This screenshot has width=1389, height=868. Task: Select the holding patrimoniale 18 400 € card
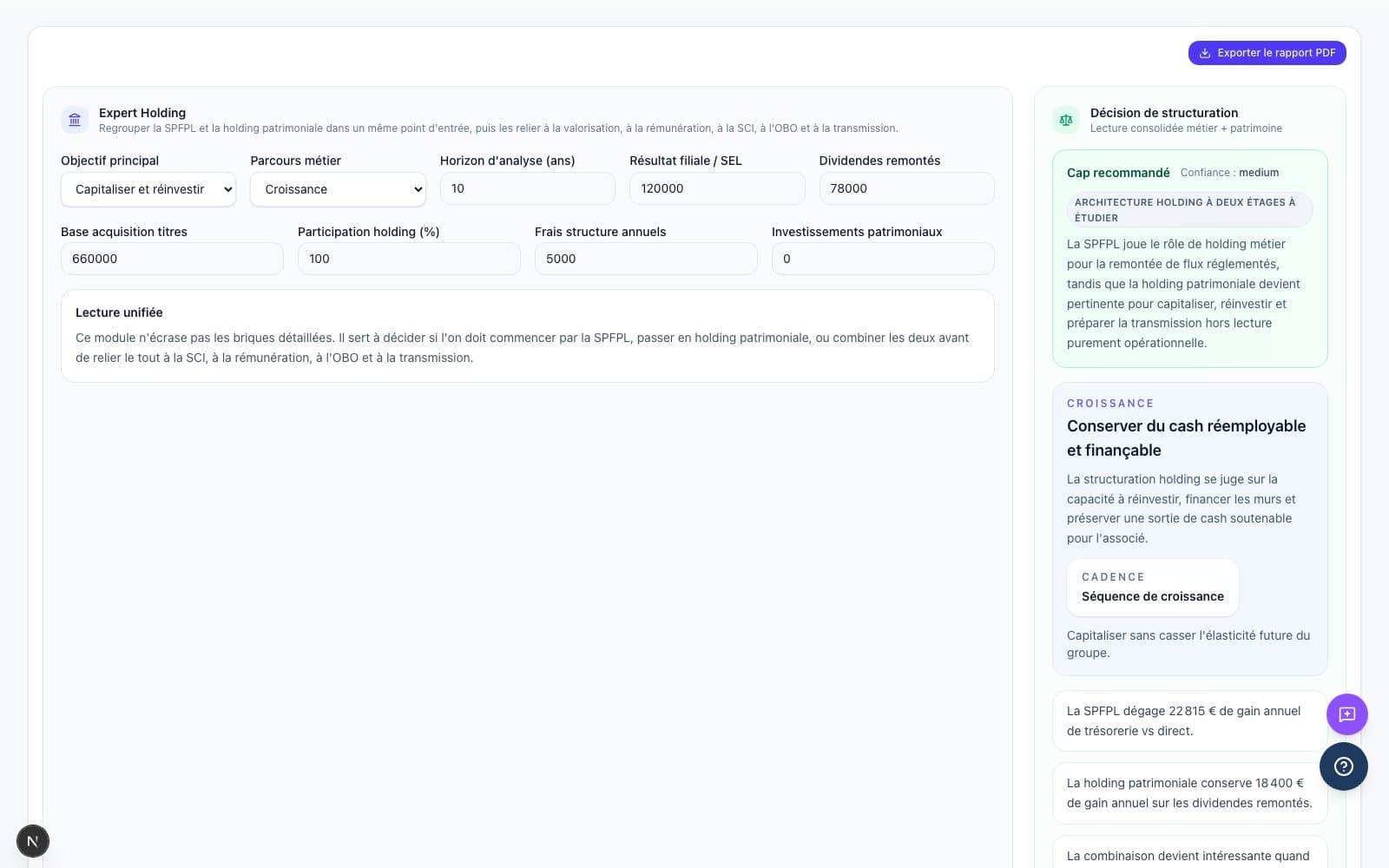pyautogui.click(x=1188, y=792)
